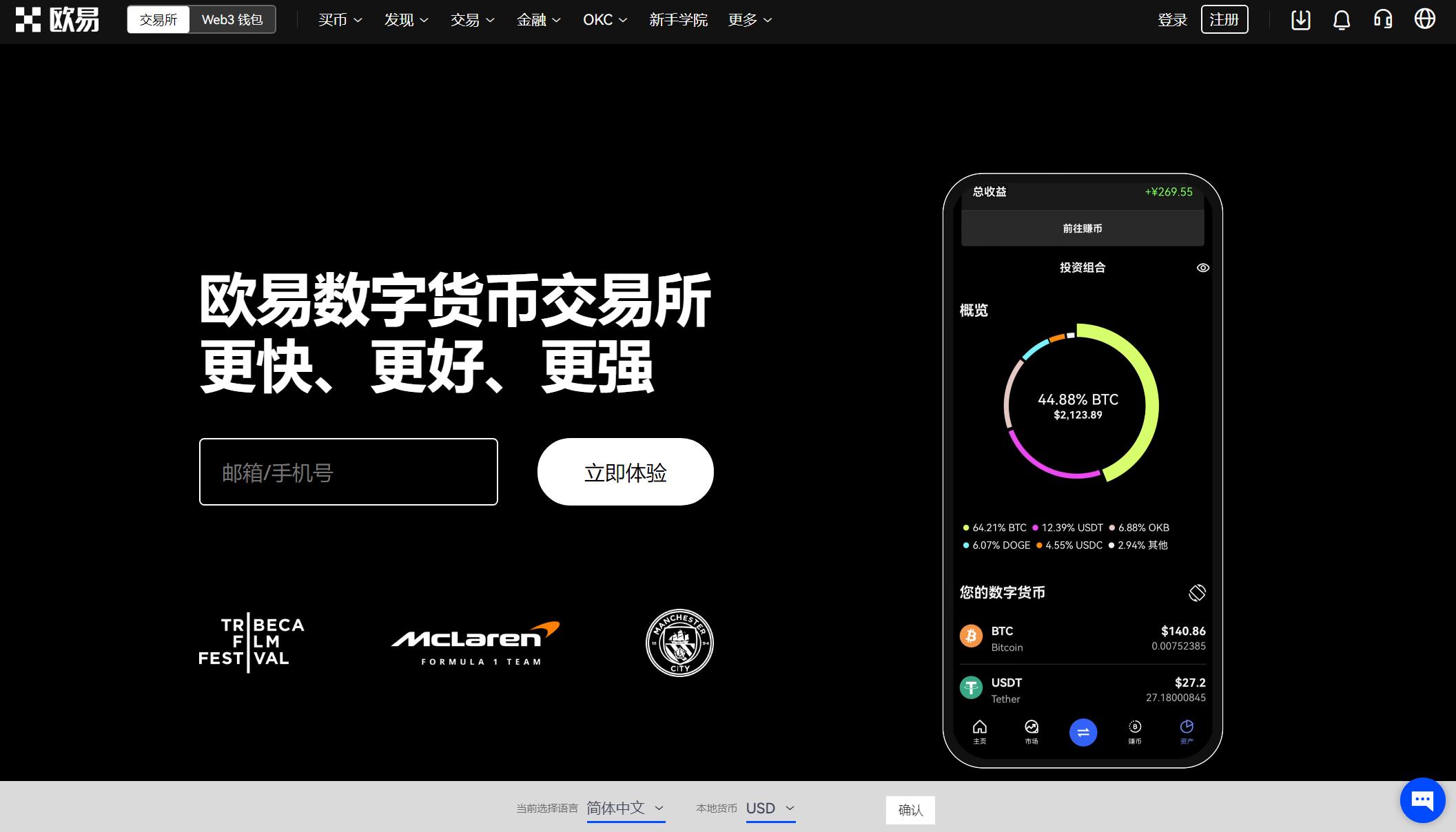This screenshot has width=1456, height=832.
Task: Click the notification bell icon
Action: pos(1342,19)
